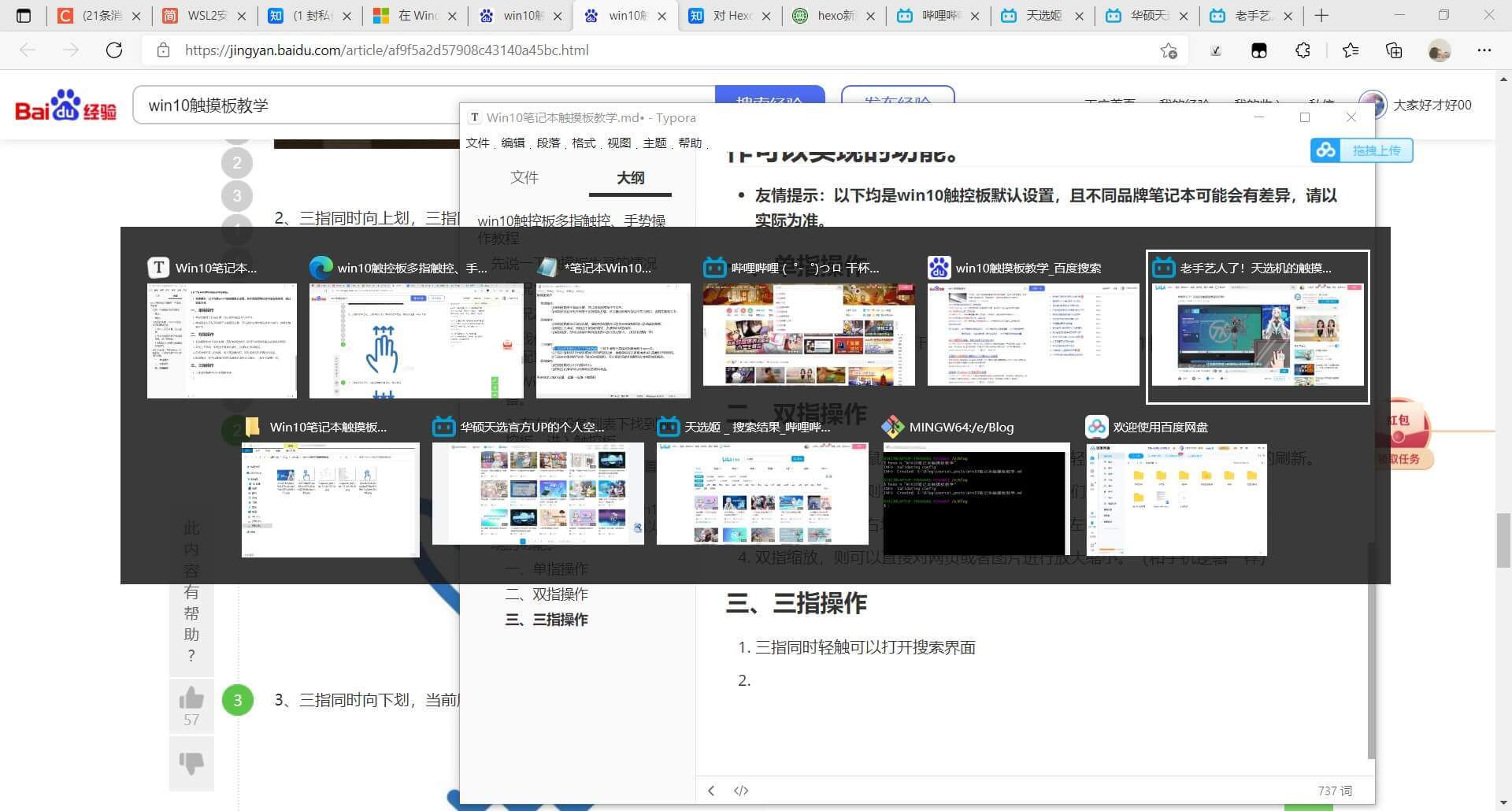Open Typora 编辑 menu
Image resolution: width=1512 pixels, height=811 pixels.
pyautogui.click(x=513, y=143)
